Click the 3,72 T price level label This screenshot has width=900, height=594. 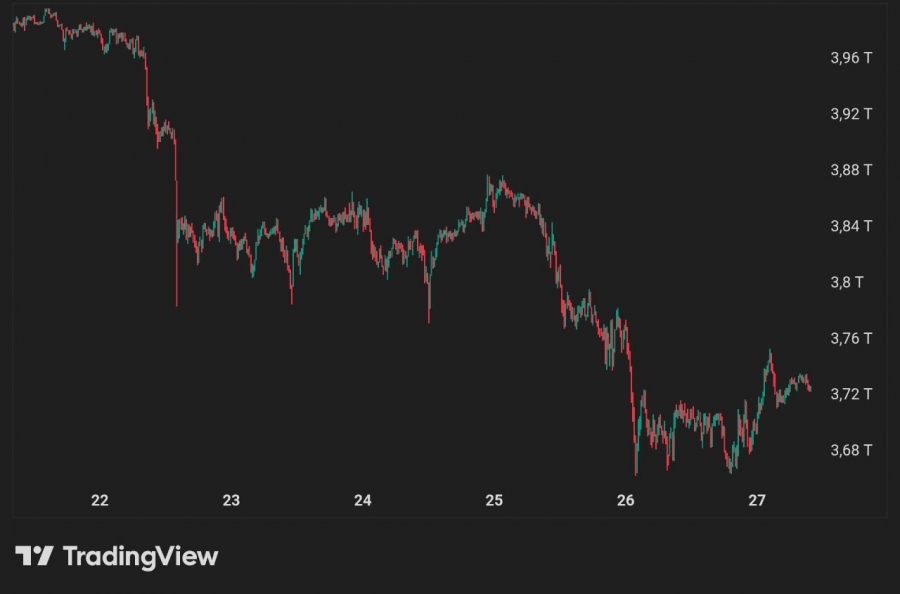(x=851, y=394)
